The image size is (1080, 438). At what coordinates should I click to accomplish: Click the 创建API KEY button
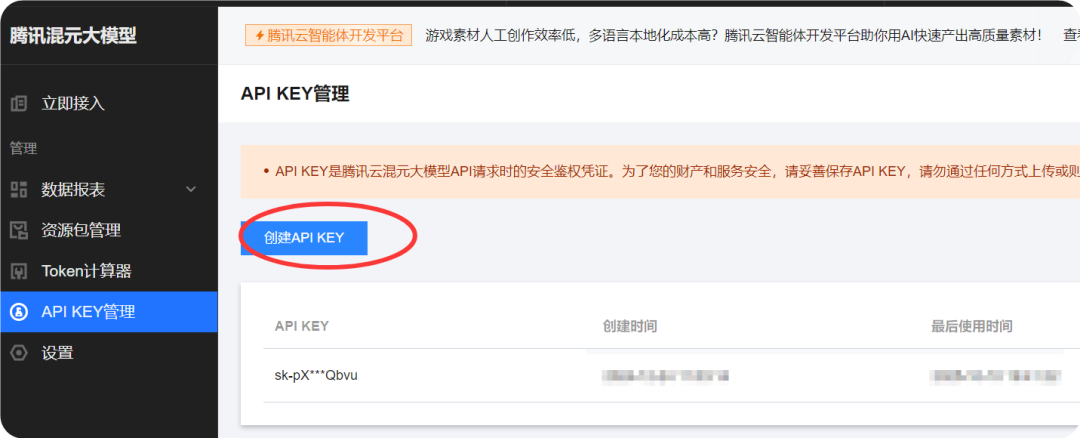click(304, 238)
